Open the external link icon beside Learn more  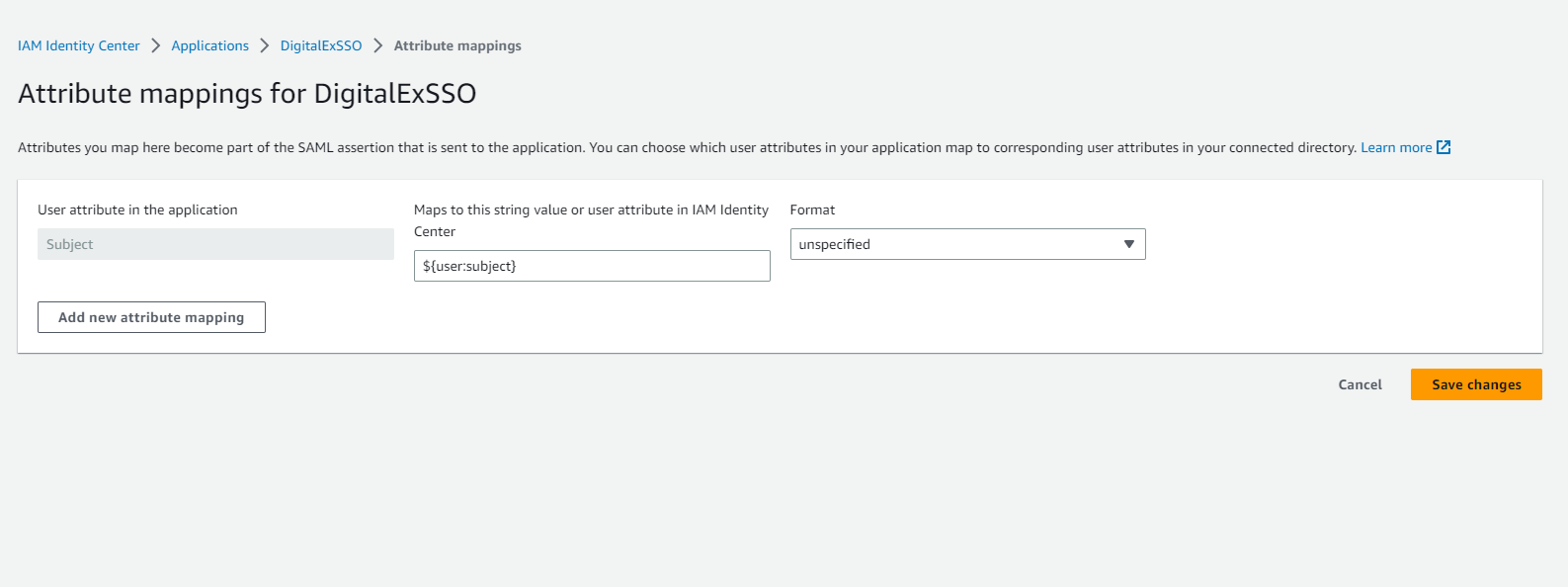pos(1444,147)
